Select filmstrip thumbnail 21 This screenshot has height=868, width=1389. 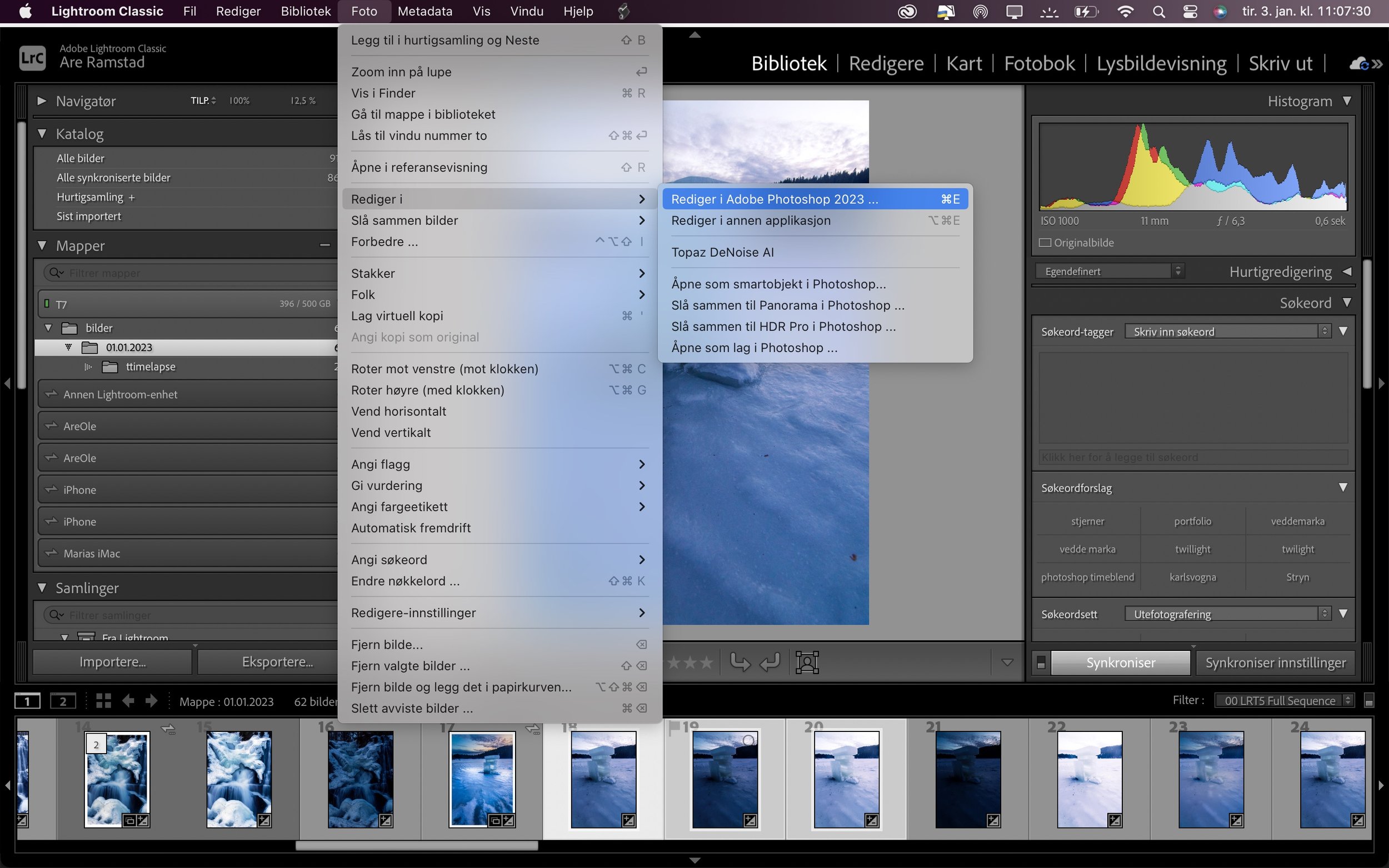click(x=967, y=779)
